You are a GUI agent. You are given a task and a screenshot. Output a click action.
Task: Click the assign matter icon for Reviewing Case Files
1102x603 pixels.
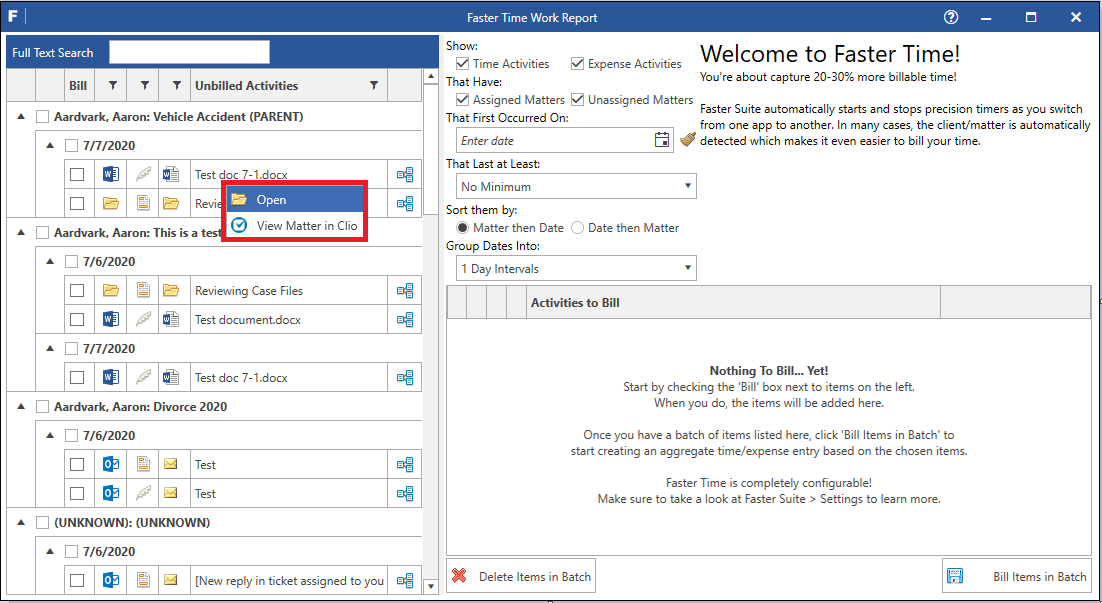click(x=405, y=290)
